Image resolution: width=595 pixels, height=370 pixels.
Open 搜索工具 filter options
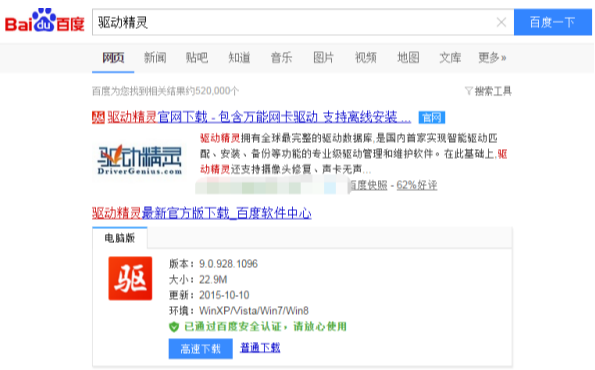point(493,91)
